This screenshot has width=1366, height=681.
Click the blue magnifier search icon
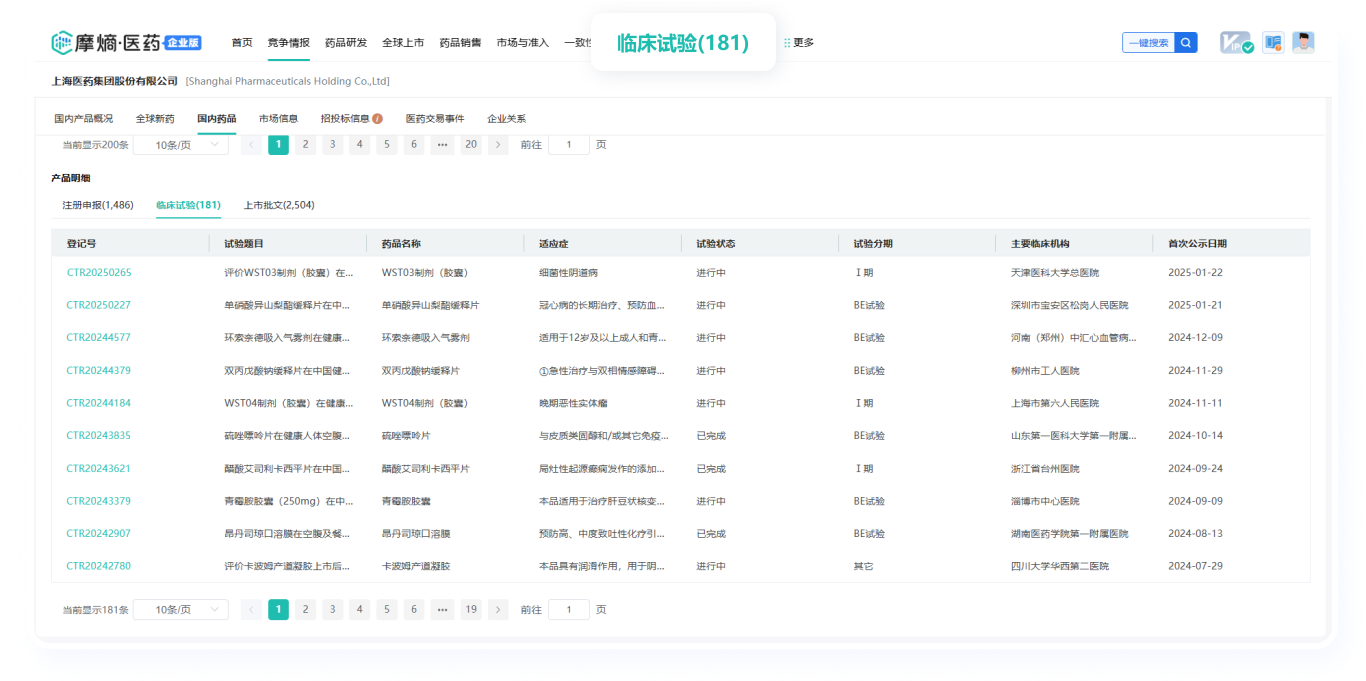point(1186,43)
